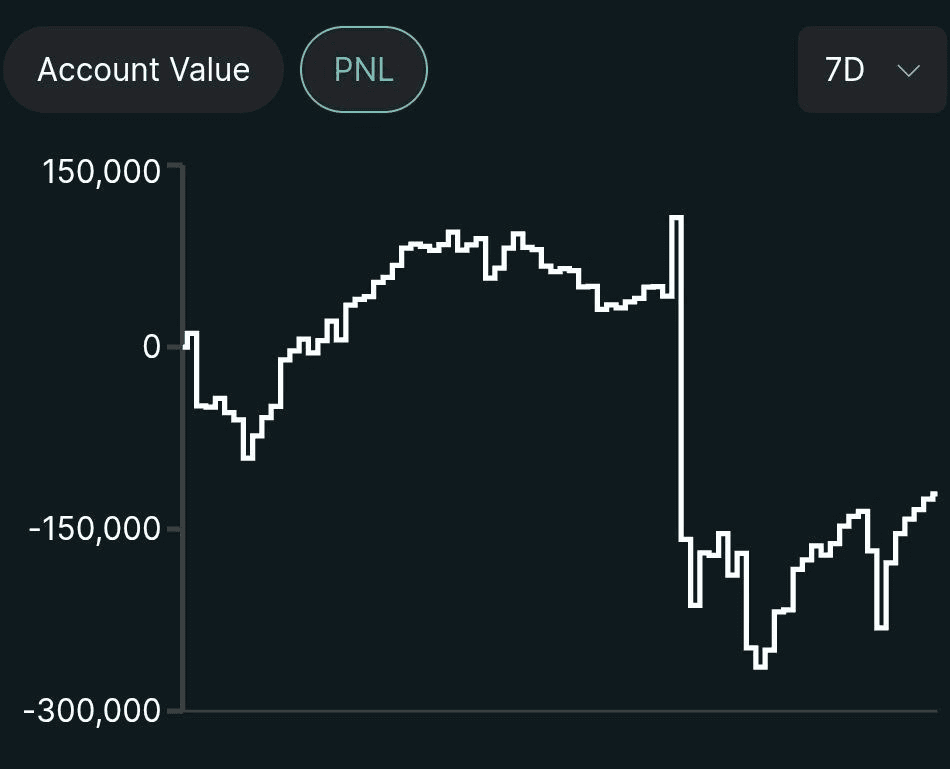Click the horizontal x-axis baseline
This screenshot has height=769, width=950.
560,711
